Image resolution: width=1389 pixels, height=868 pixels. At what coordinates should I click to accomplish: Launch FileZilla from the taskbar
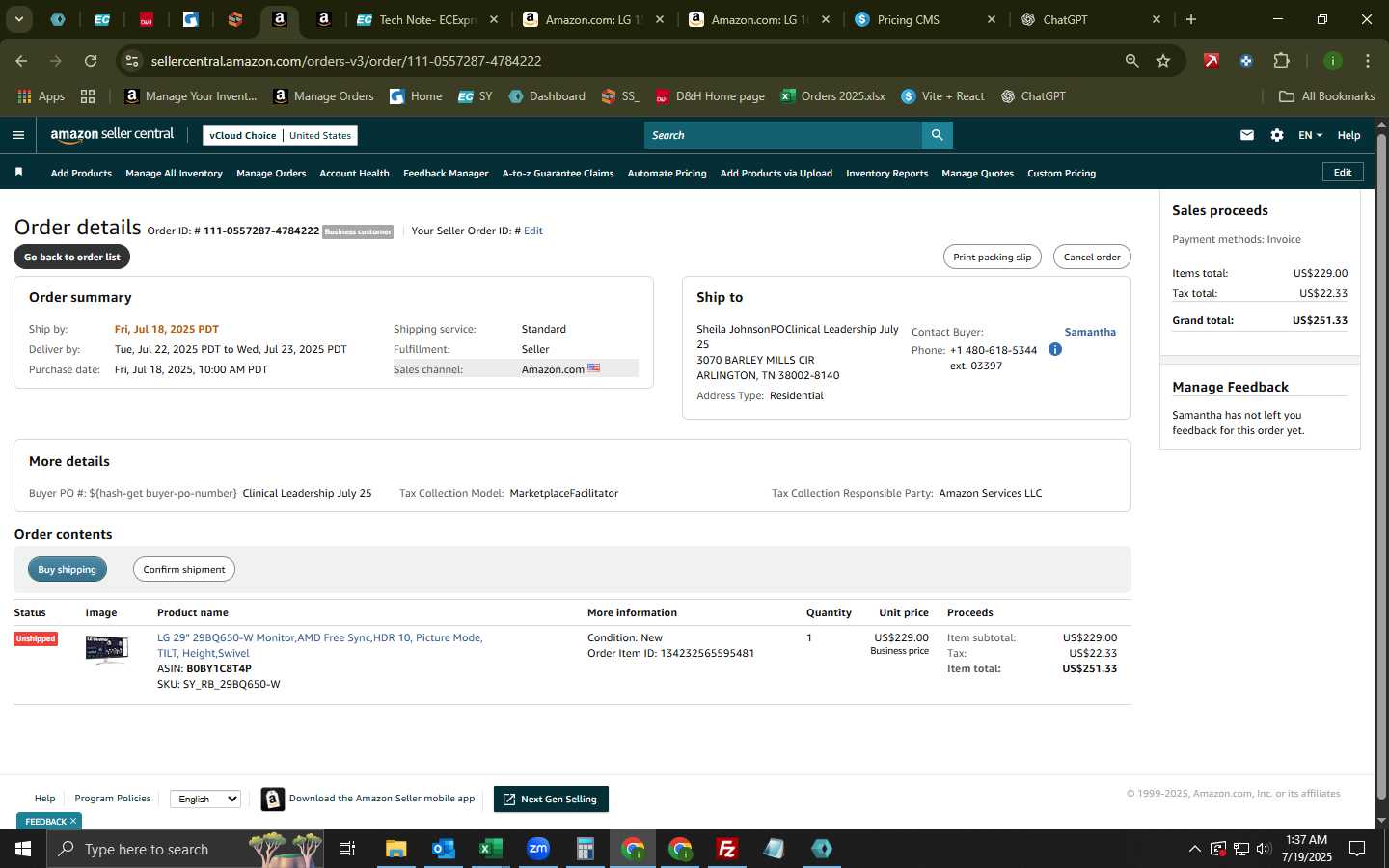click(727, 849)
